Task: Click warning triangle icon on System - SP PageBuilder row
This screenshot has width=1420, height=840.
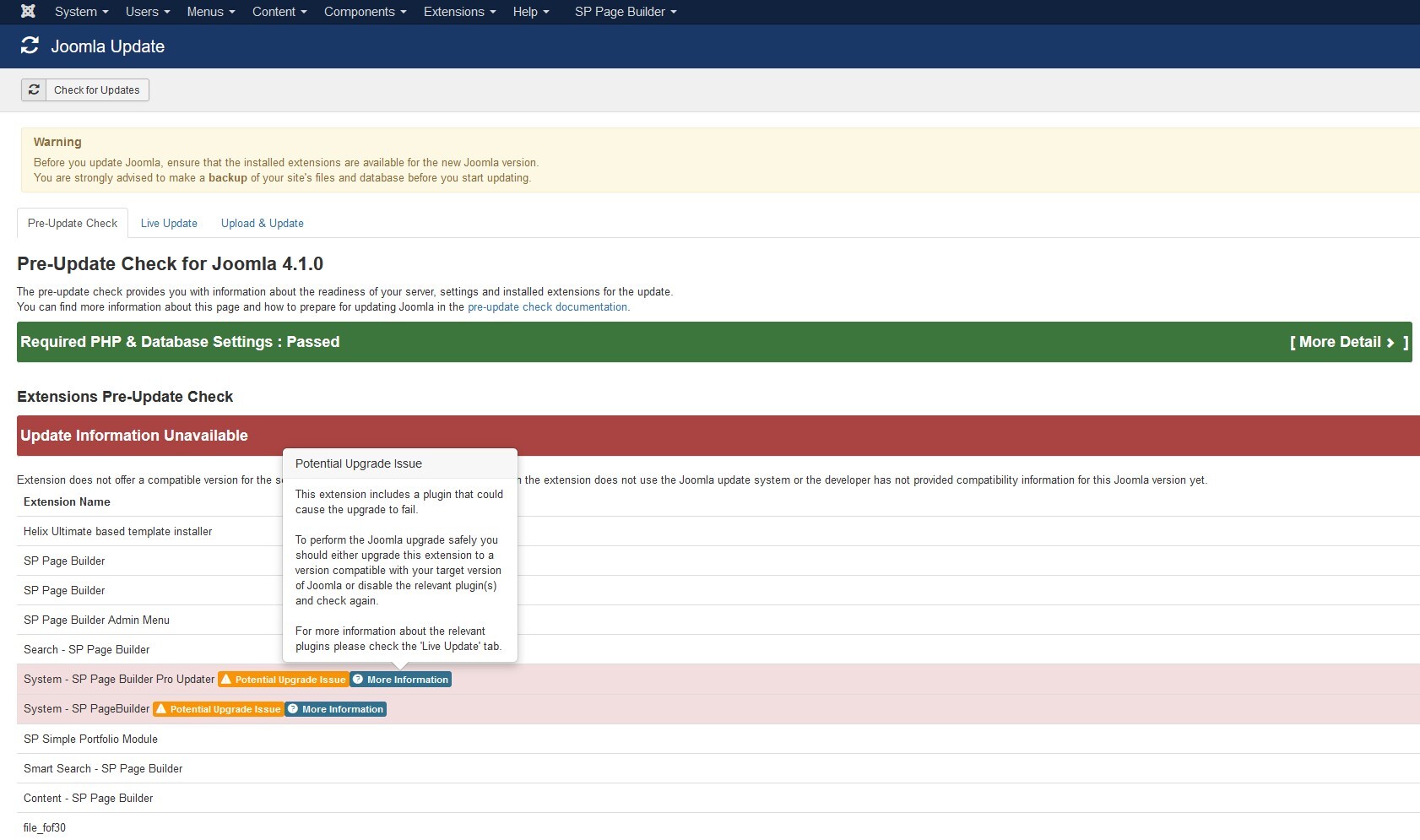Action: [161, 709]
